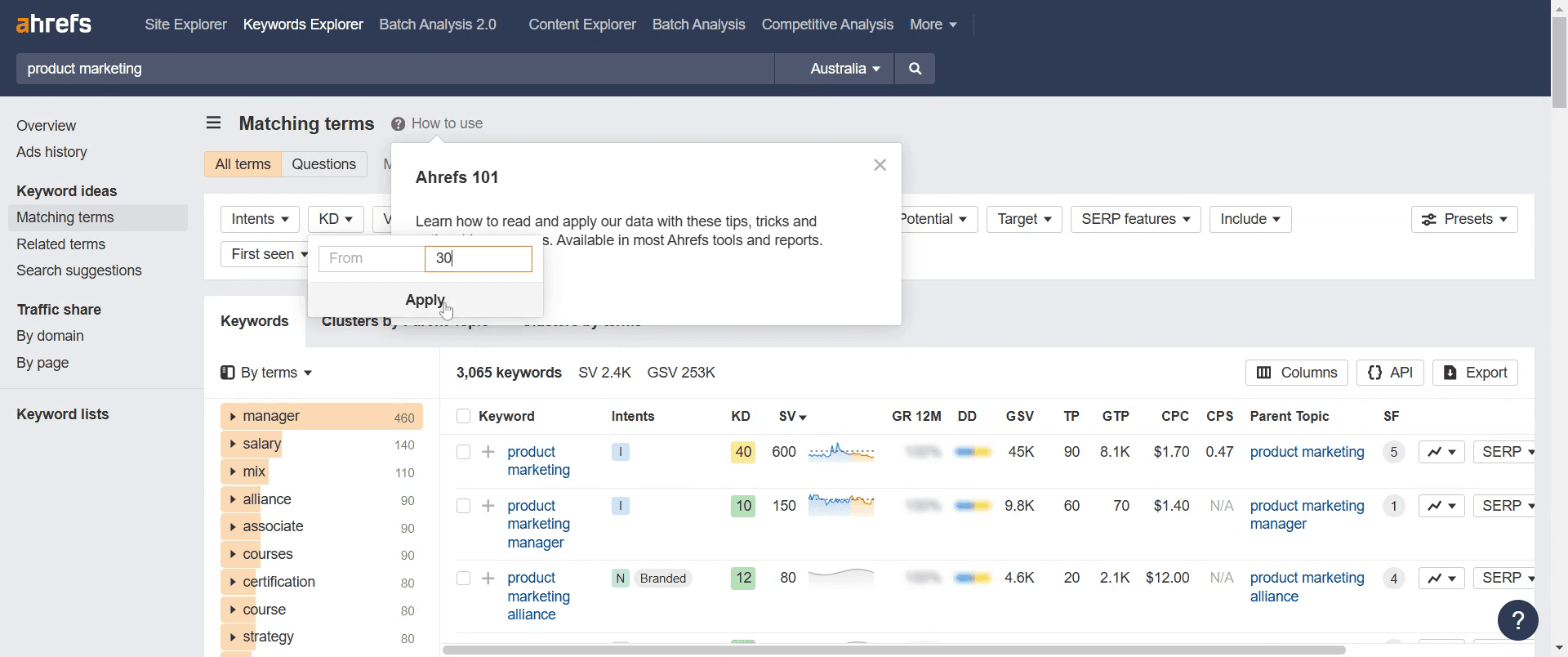Open the Target filter dropdown
The image size is (1568, 657).
point(1024,219)
